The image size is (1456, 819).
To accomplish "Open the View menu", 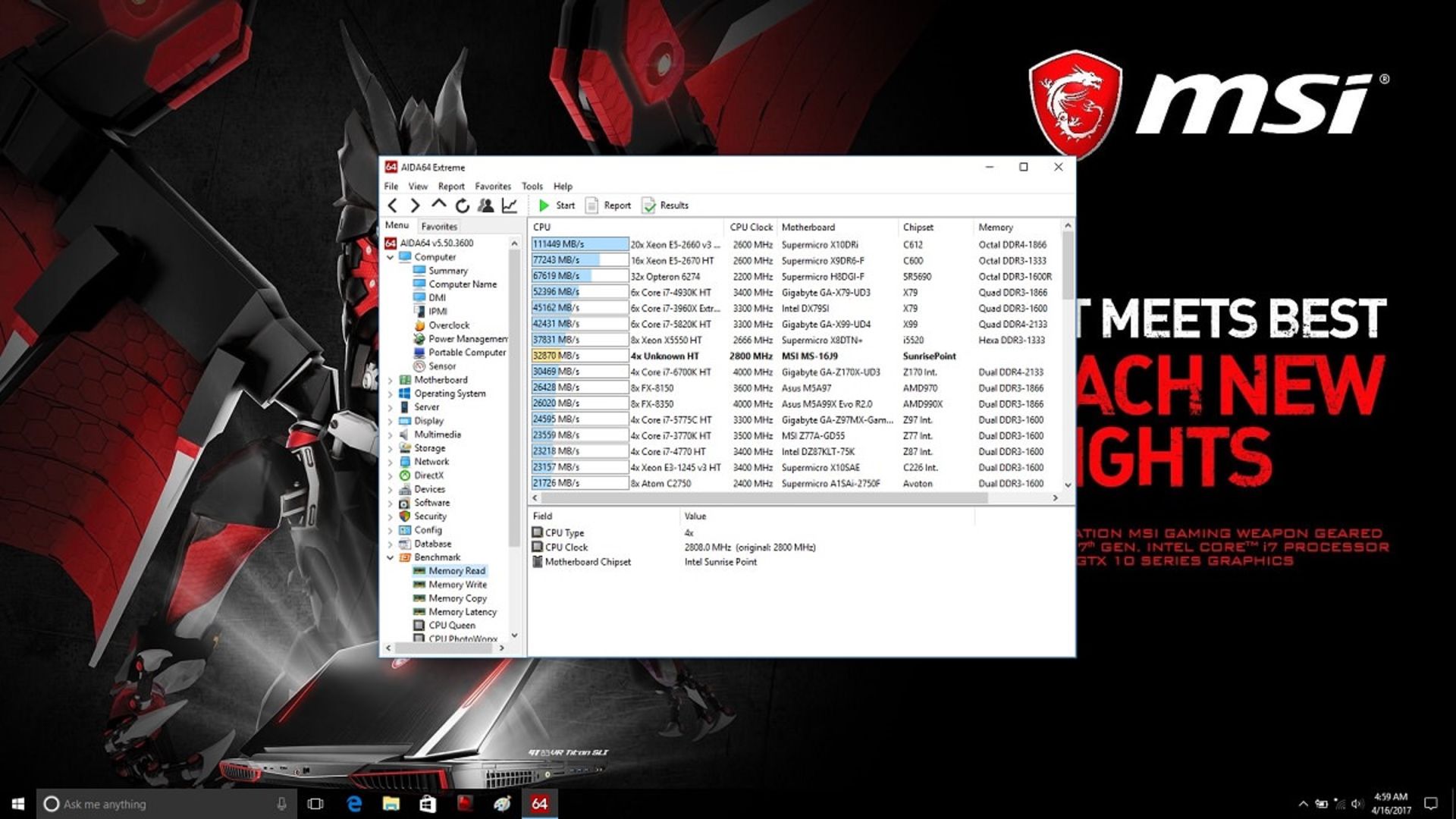I will [x=418, y=186].
